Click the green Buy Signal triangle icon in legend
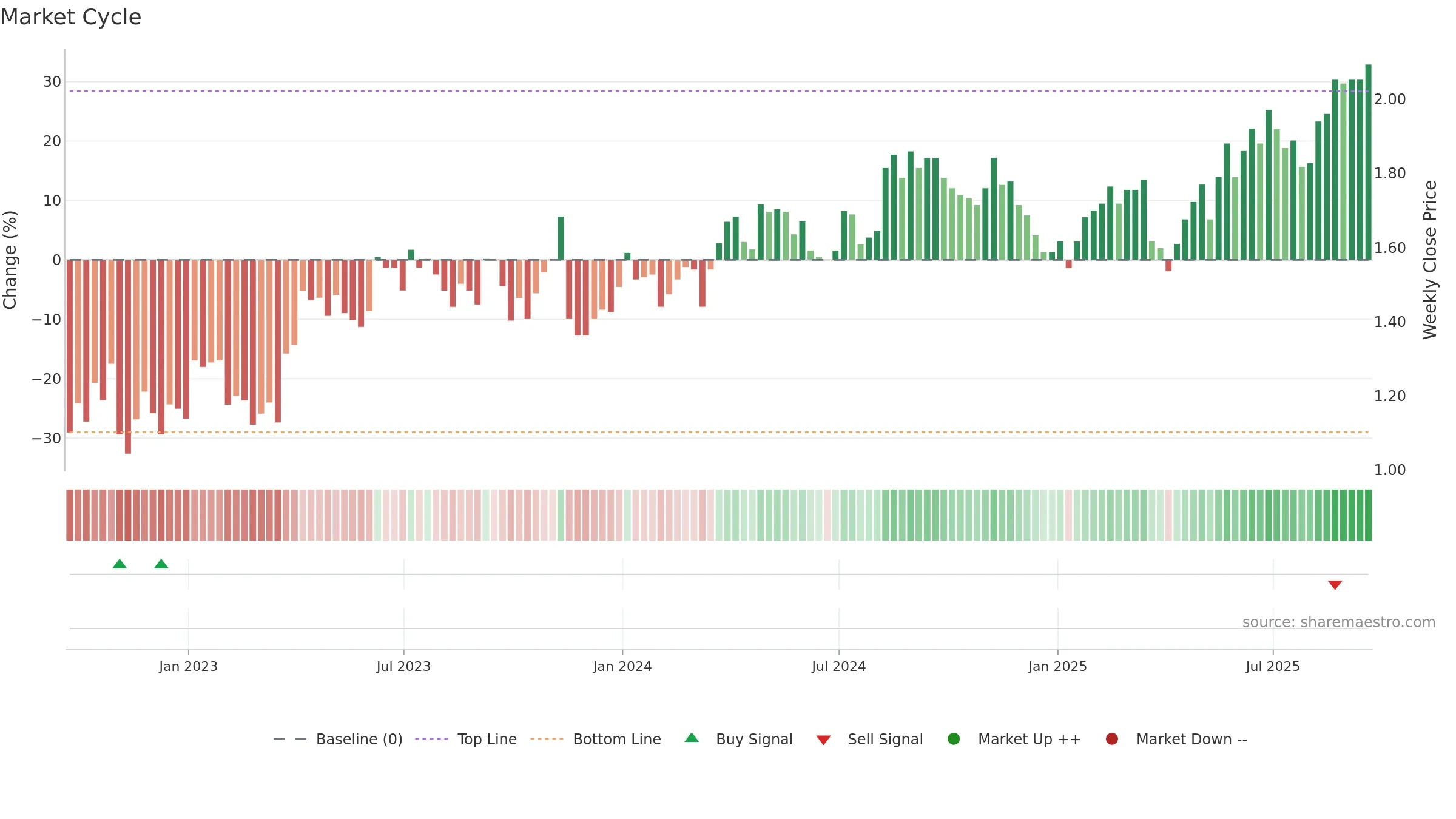 692,738
